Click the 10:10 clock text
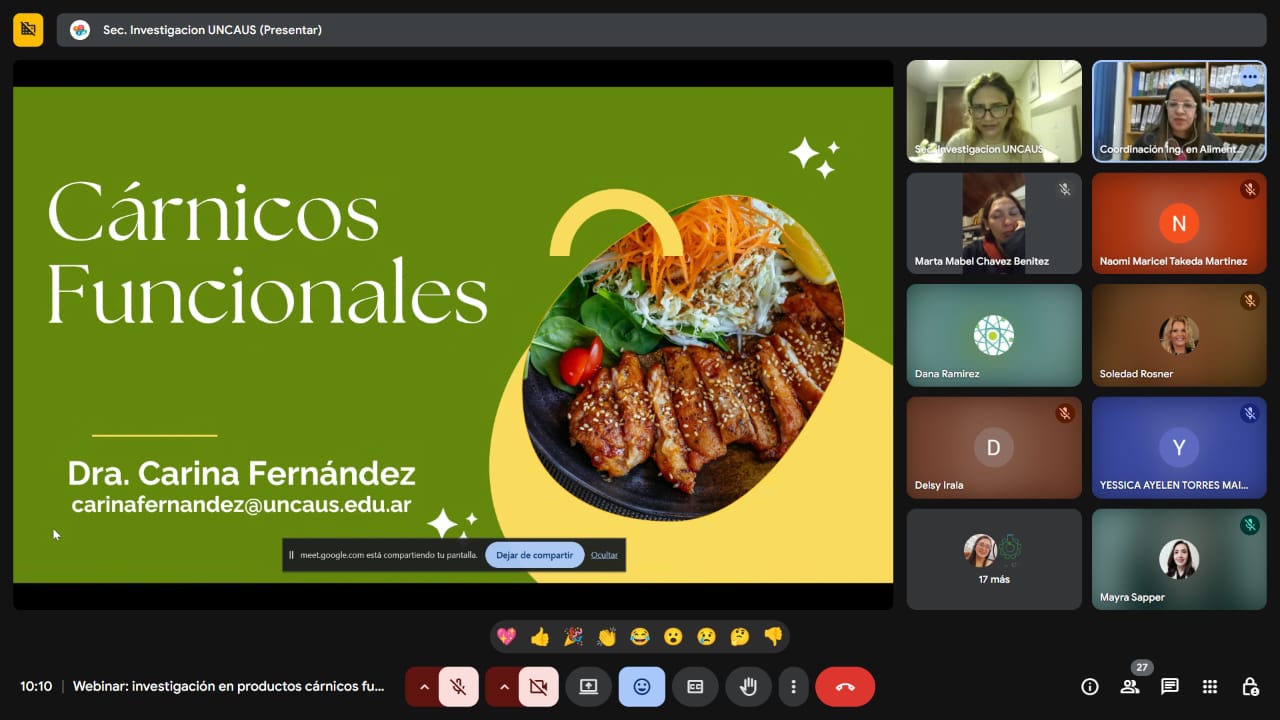 36,687
